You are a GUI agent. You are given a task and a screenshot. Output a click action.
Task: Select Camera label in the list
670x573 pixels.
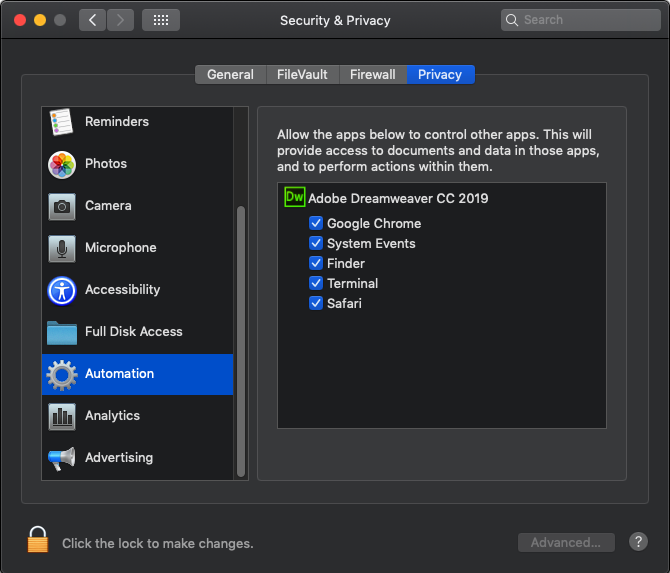(x=108, y=206)
